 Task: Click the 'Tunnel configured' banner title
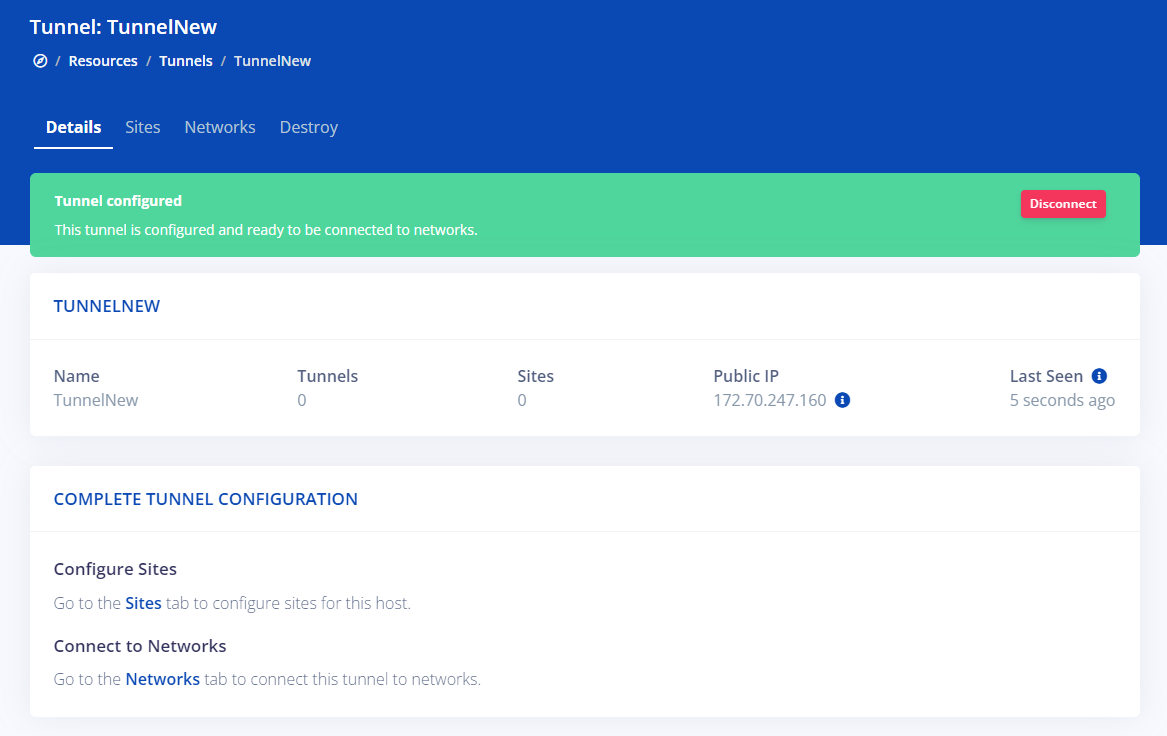tap(118, 201)
